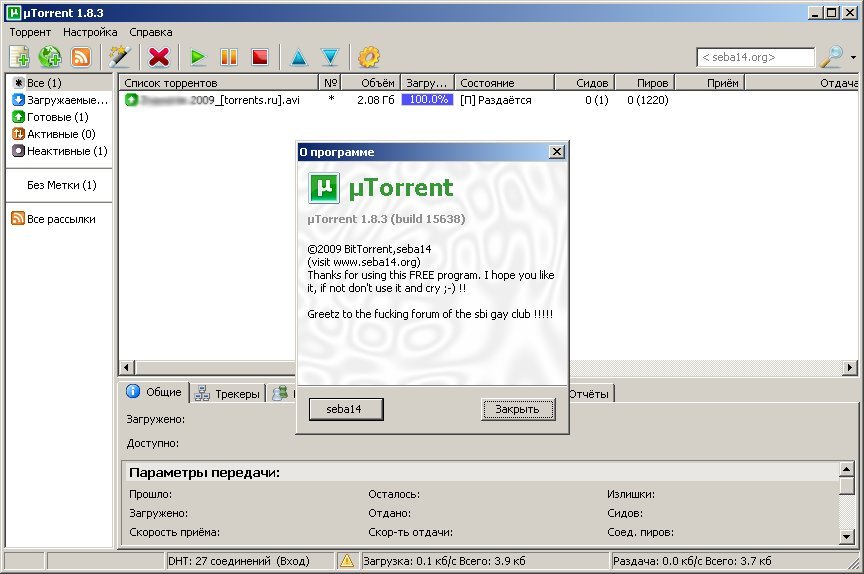The image size is (864, 574).
Task: Stop torrent with red stop icon
Action: coord(260,57)
